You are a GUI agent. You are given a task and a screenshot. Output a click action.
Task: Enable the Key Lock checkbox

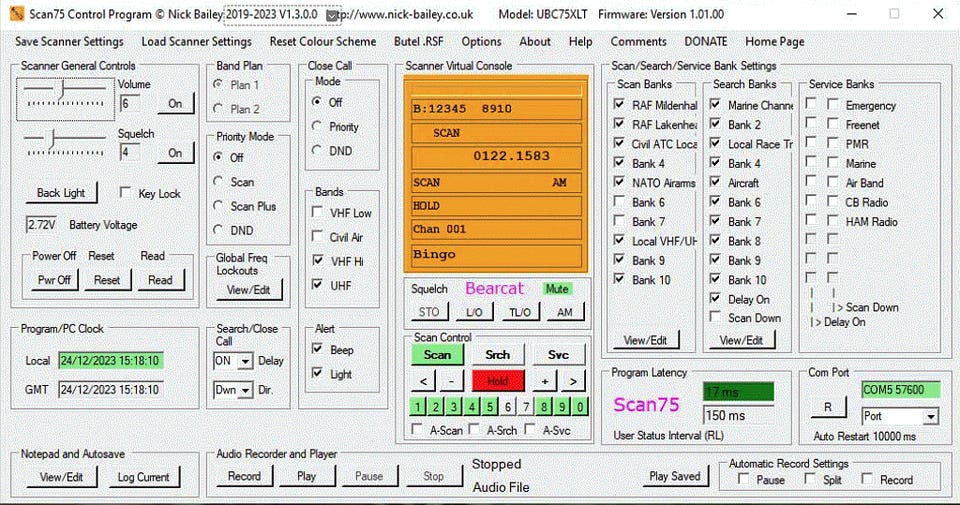[x=126, y=193]
